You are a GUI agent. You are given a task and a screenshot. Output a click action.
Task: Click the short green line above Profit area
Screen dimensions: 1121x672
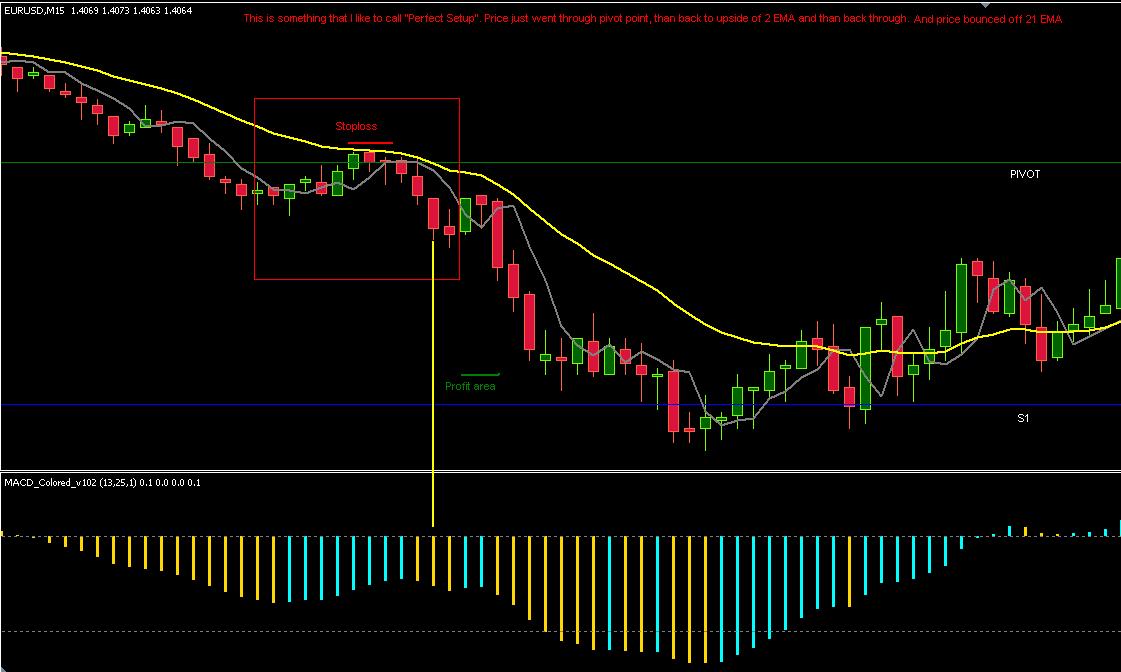click(480, 374)
